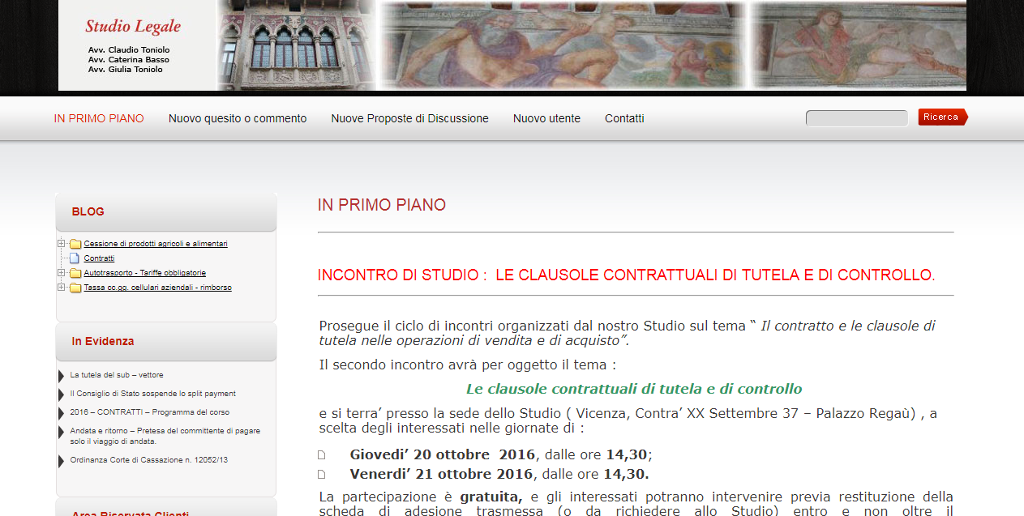This screenshot has height=516, width=1024.
Task: Open Autotrasporto - Tariffe obbligatorie link
Action: tap(144, 273)
